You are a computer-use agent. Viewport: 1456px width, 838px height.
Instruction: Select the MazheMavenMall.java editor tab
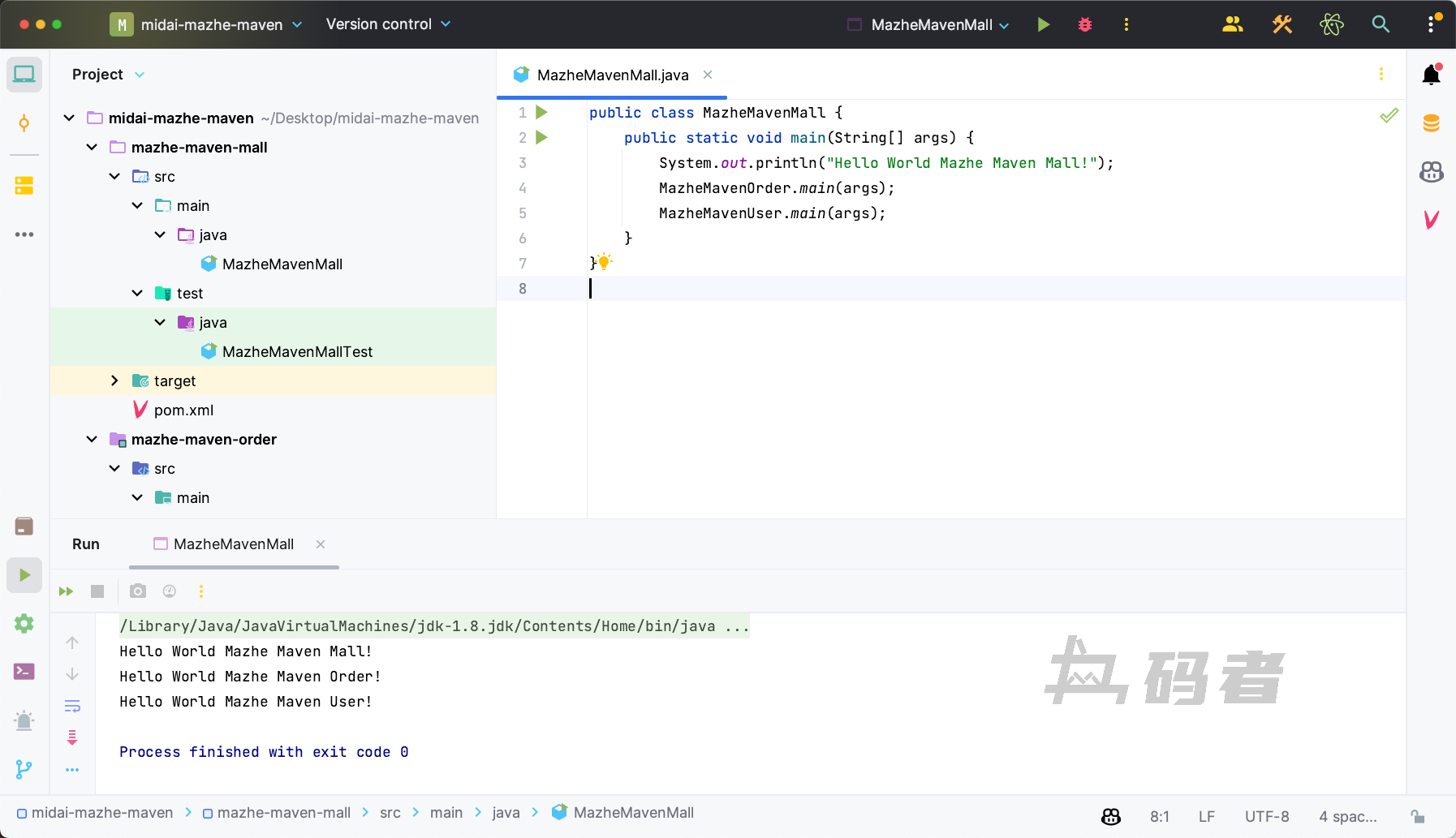pyautogui.click(x=612, y=75)
